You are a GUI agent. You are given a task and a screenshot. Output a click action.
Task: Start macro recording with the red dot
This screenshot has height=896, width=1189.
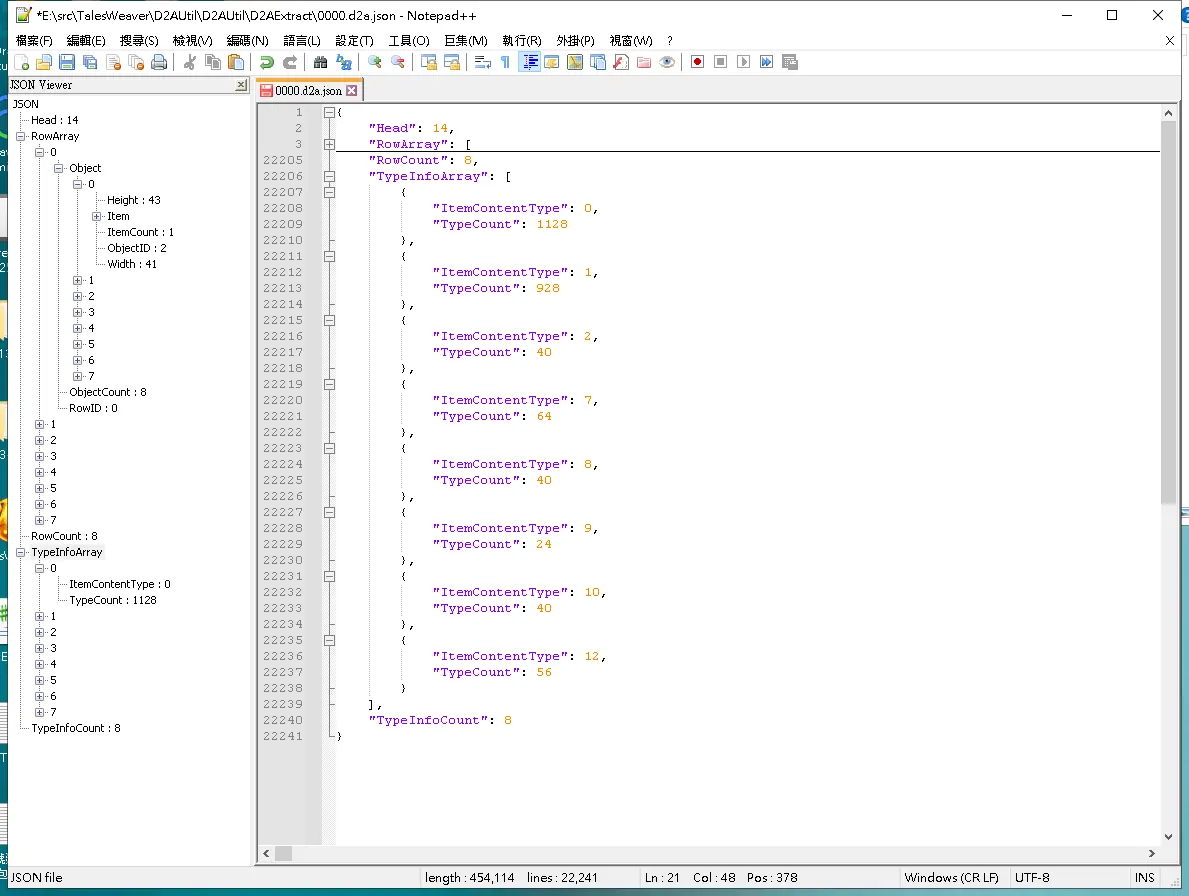[x=698, y=62]
